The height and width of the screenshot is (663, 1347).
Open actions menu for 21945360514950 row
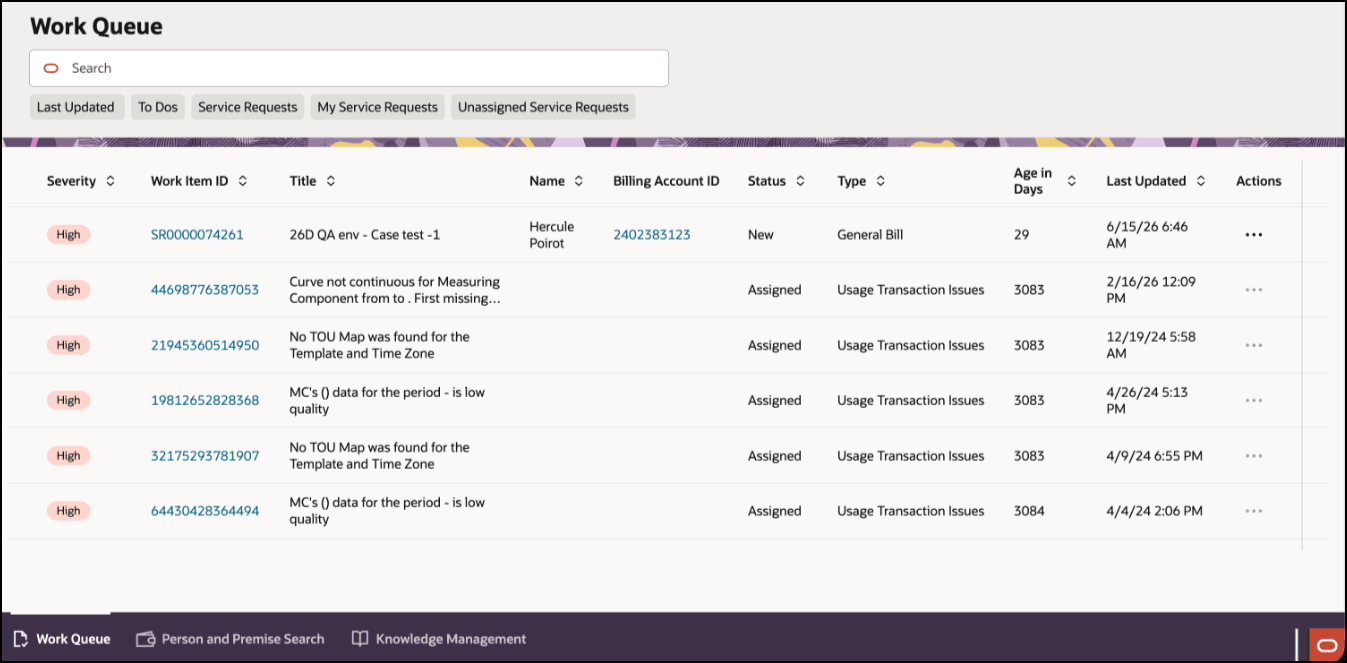coord(1254,345)
